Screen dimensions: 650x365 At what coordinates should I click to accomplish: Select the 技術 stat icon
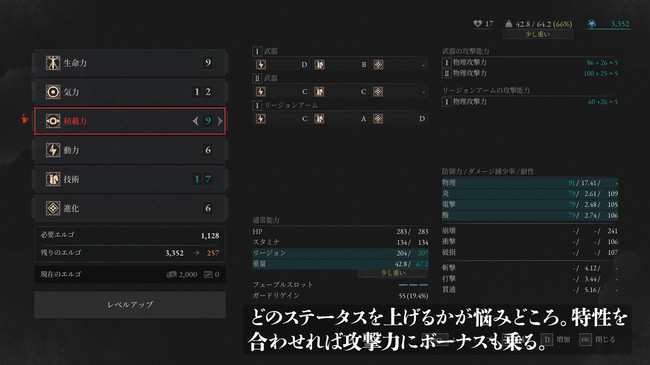pos(53,179)
